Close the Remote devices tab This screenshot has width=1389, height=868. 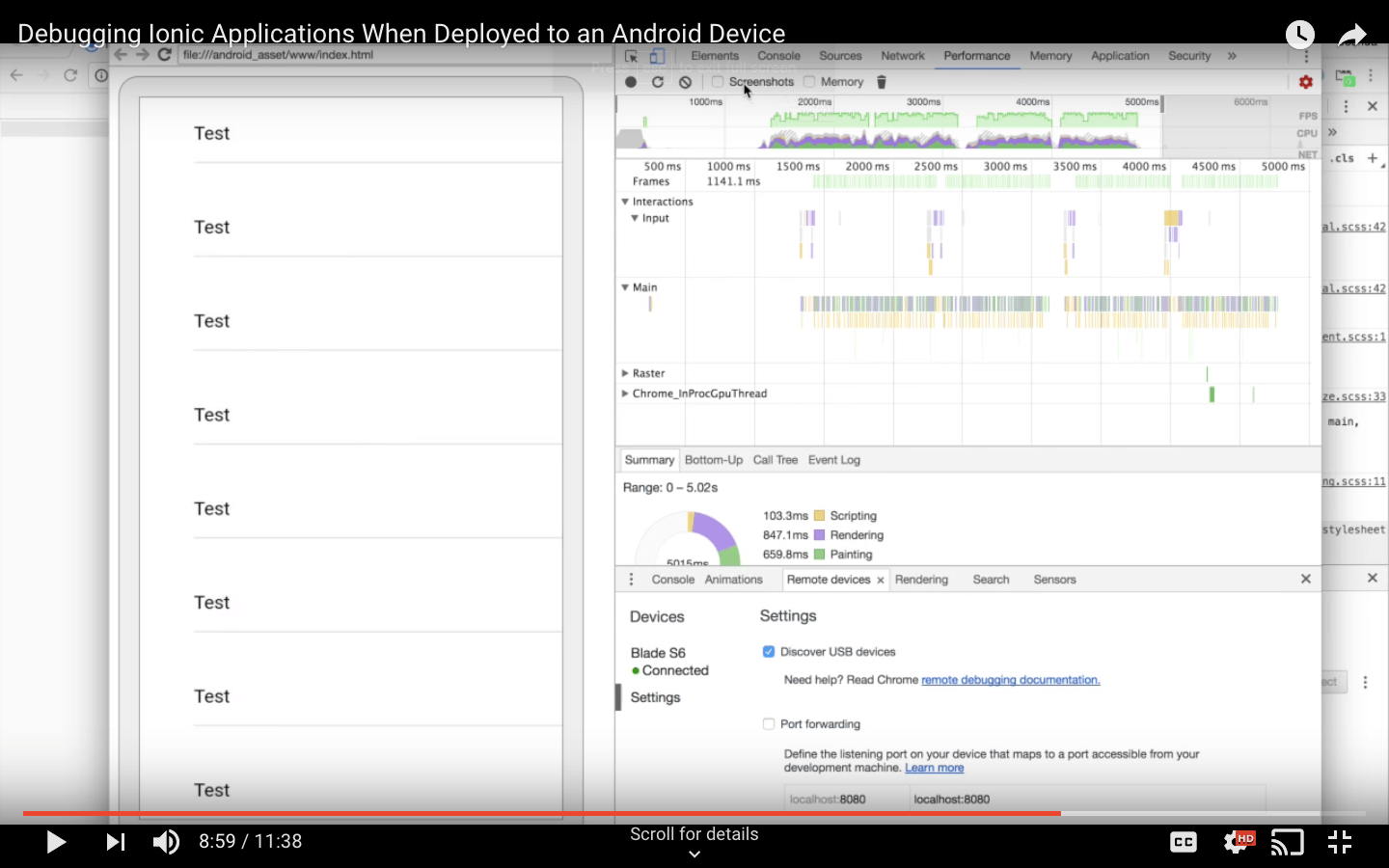[881, 580]
